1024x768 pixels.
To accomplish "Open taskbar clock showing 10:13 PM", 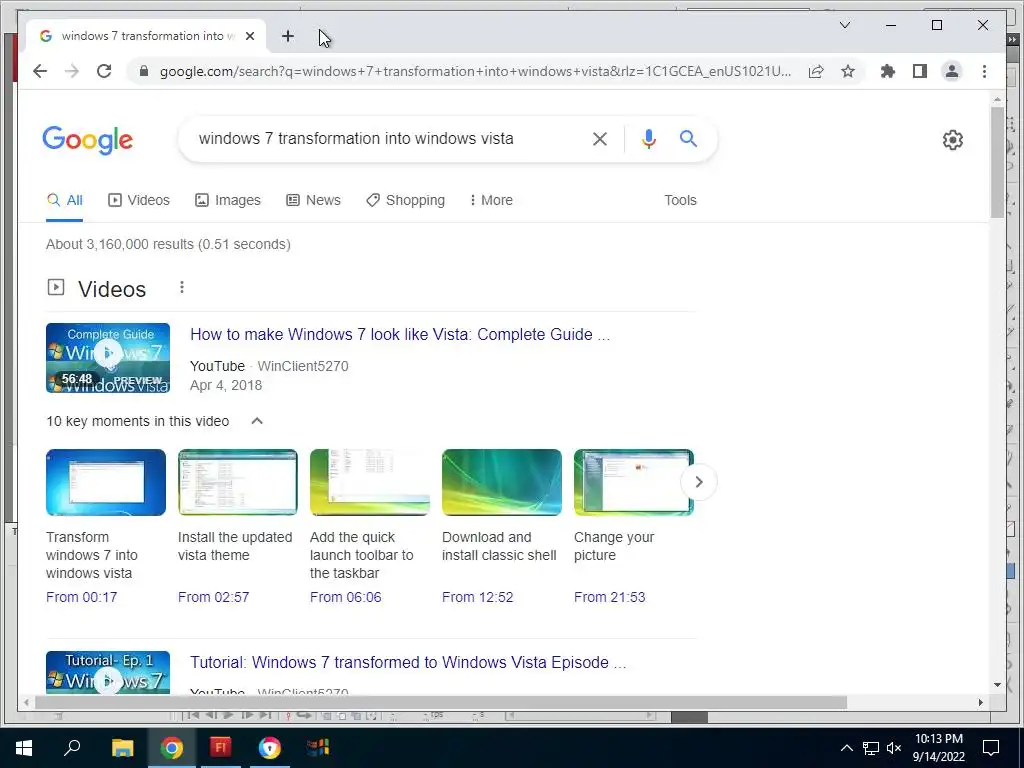I will 938,748.
